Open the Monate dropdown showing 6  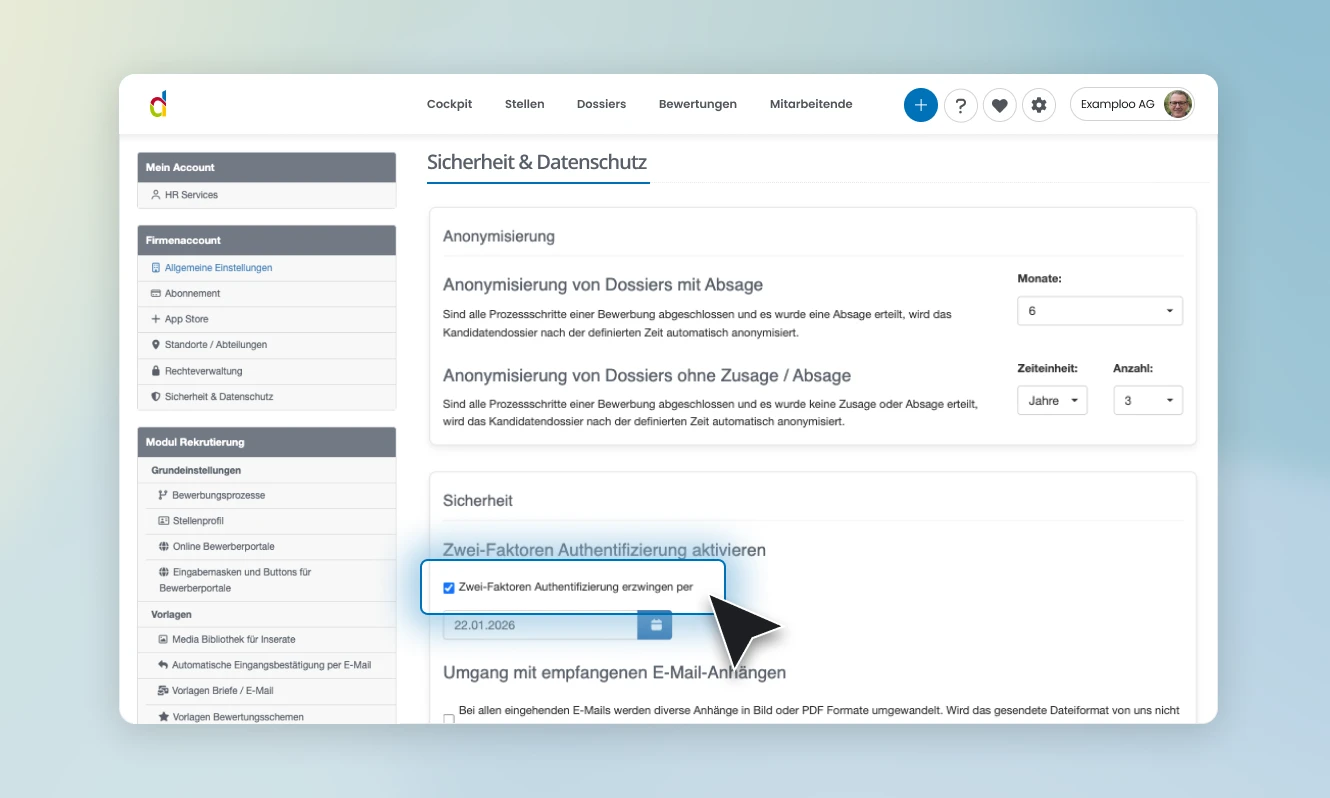1100,311
